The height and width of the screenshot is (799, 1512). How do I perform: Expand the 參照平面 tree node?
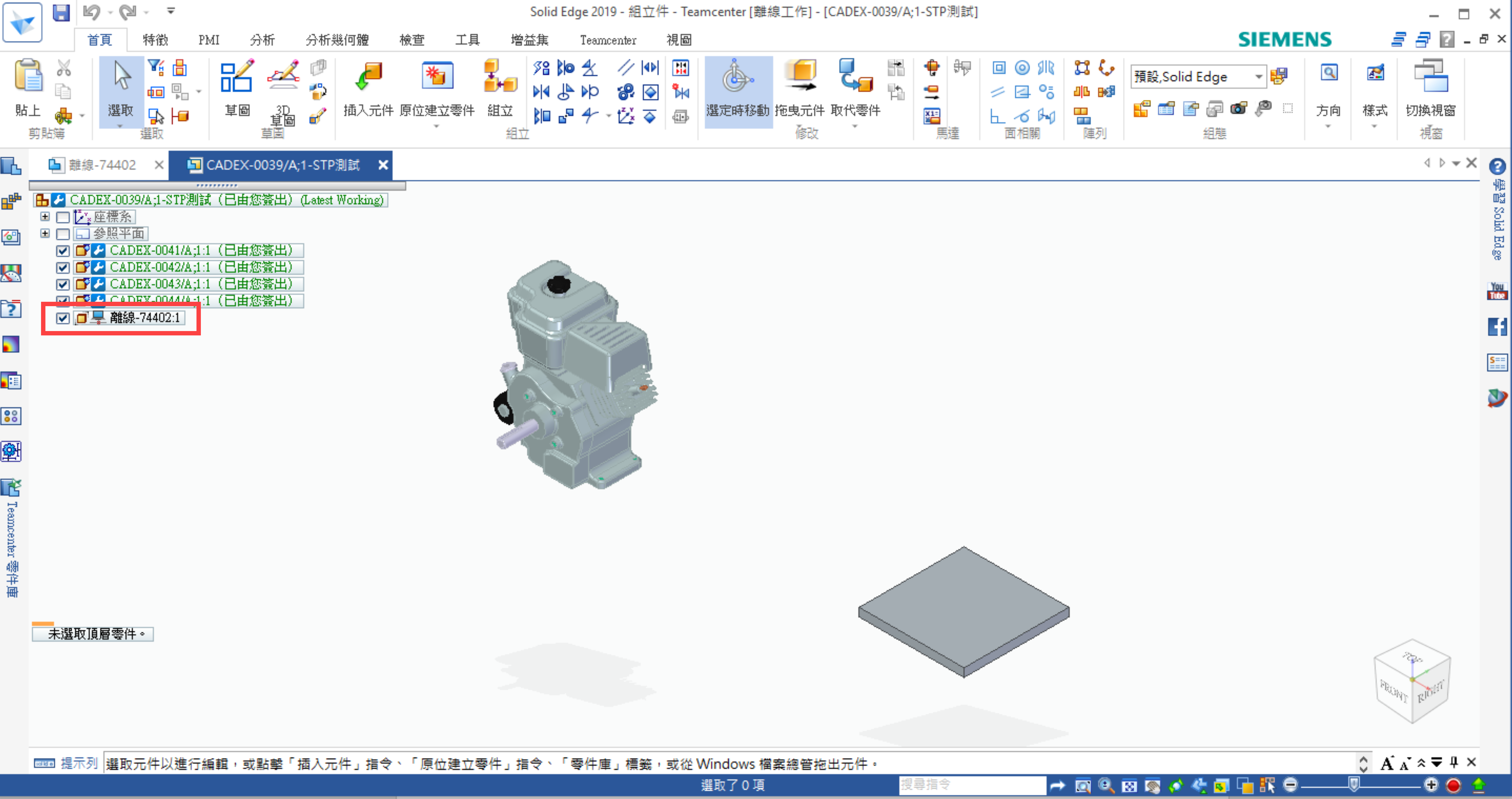point(45,233)
